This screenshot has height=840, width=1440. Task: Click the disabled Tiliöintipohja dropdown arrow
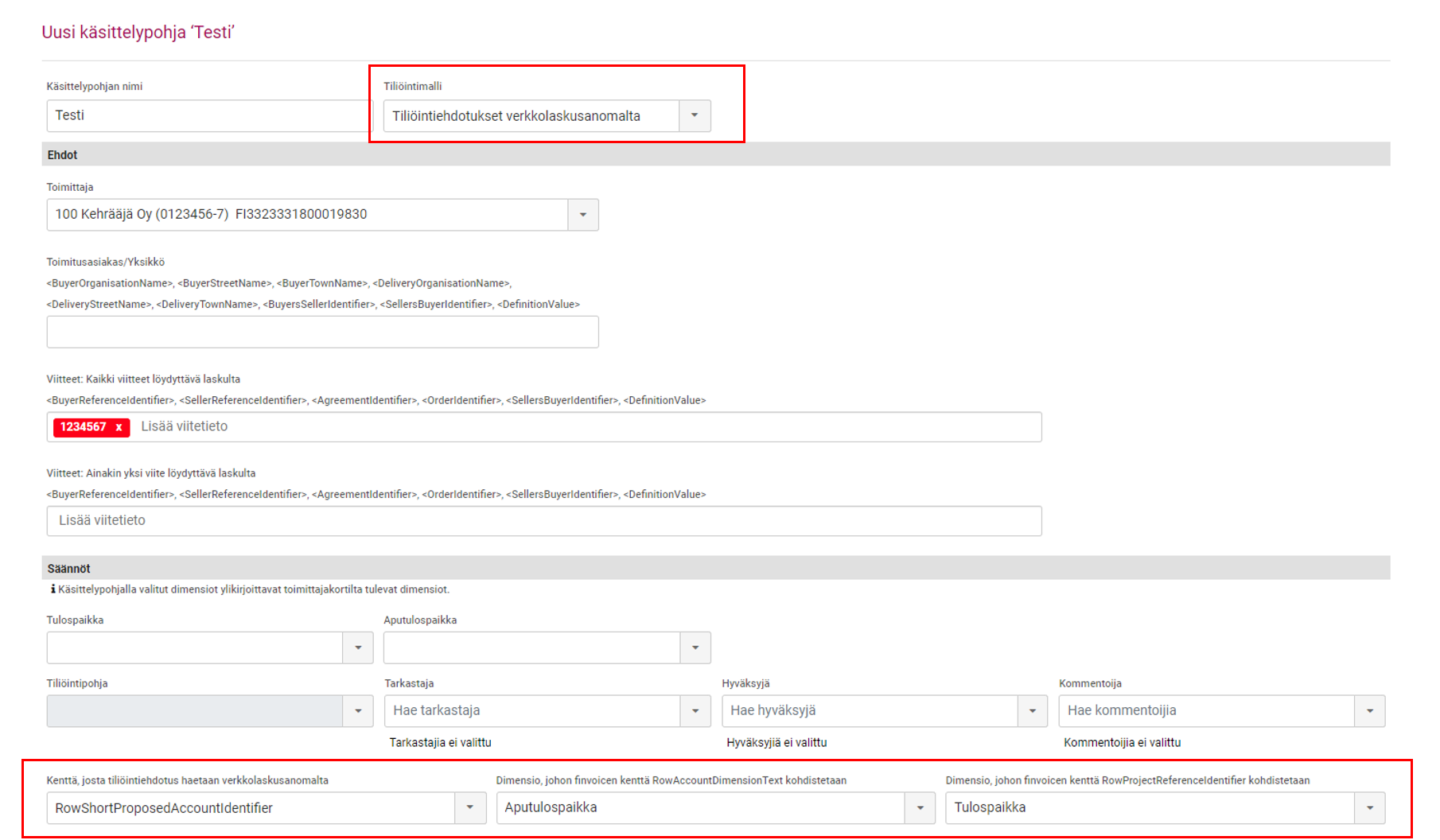(357, 711)
